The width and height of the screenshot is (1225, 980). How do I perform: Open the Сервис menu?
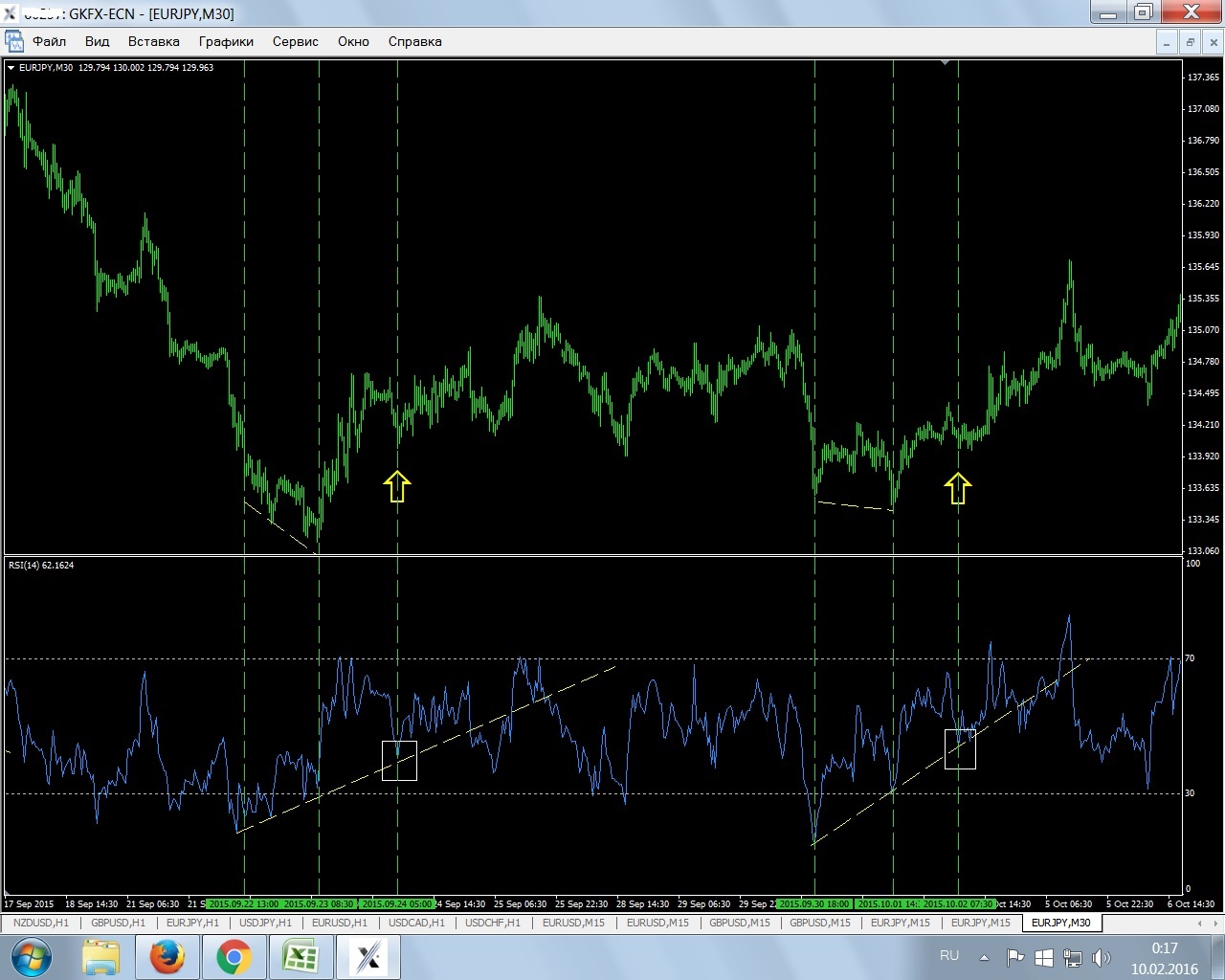(295, 41)
